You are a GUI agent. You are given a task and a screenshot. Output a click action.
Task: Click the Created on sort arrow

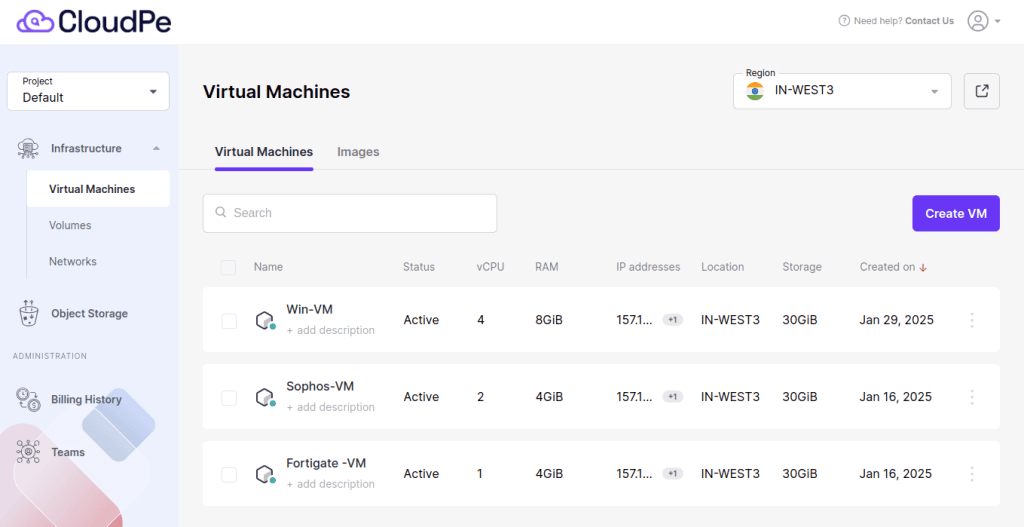click(x=923, y=267)
